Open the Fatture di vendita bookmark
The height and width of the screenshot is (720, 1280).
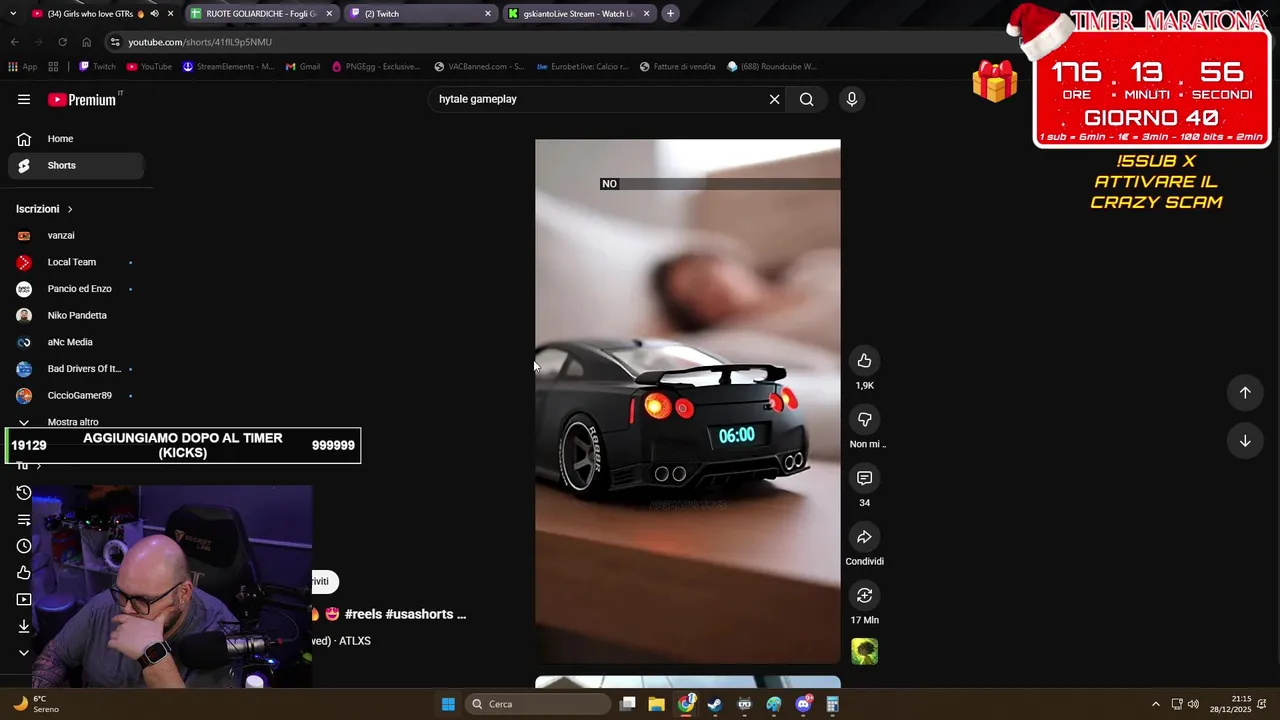point(678,67)
